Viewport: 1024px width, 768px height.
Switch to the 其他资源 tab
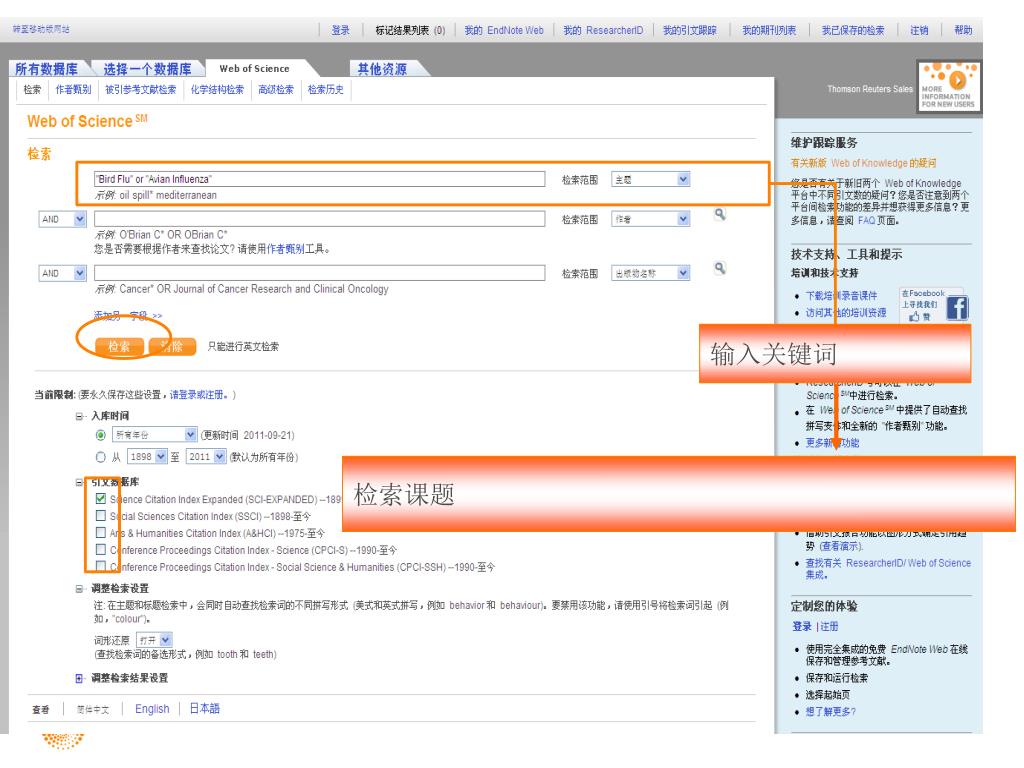(x=382, y=69)
